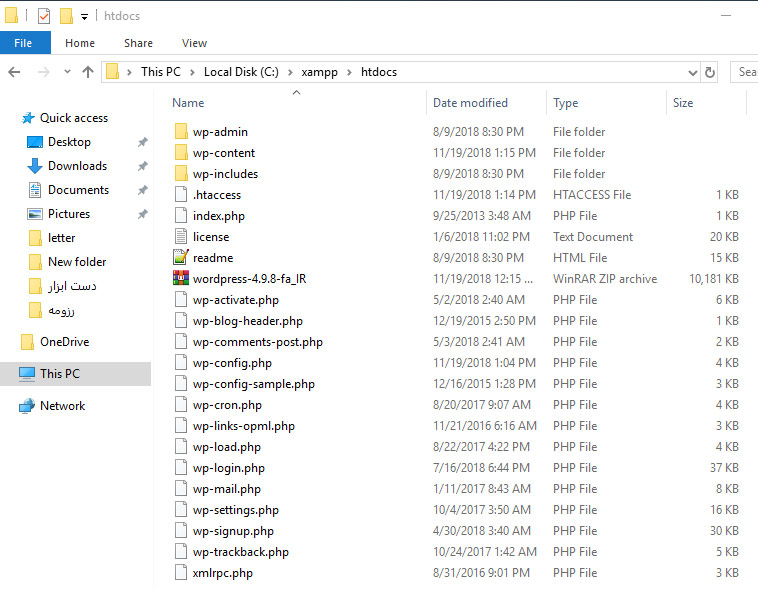This screenshot has width=758, height=590.
Task: Sort by Date modified column header
Action: point(470,103)
